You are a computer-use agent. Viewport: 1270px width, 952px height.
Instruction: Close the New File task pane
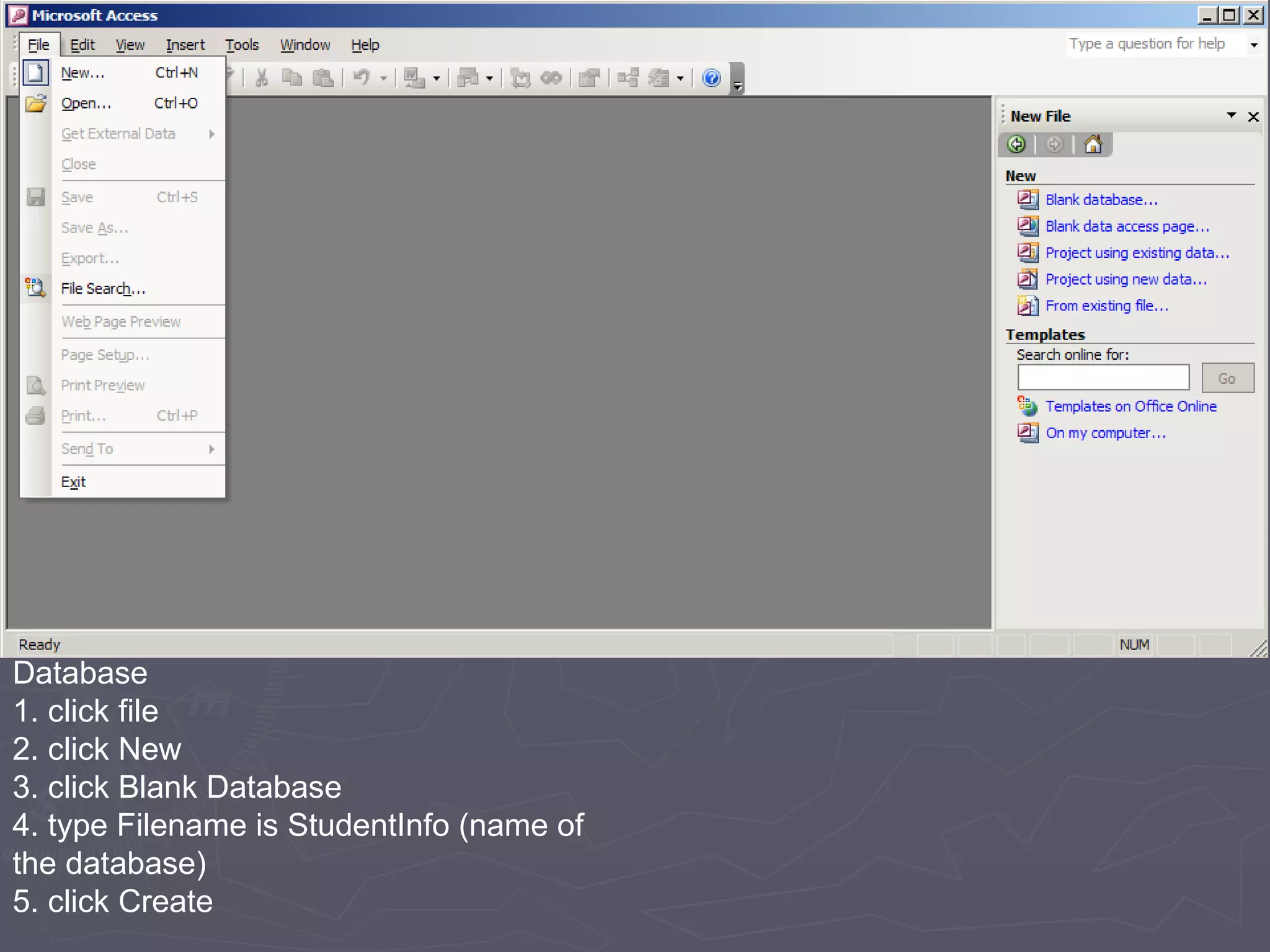tap(1253, 117)
